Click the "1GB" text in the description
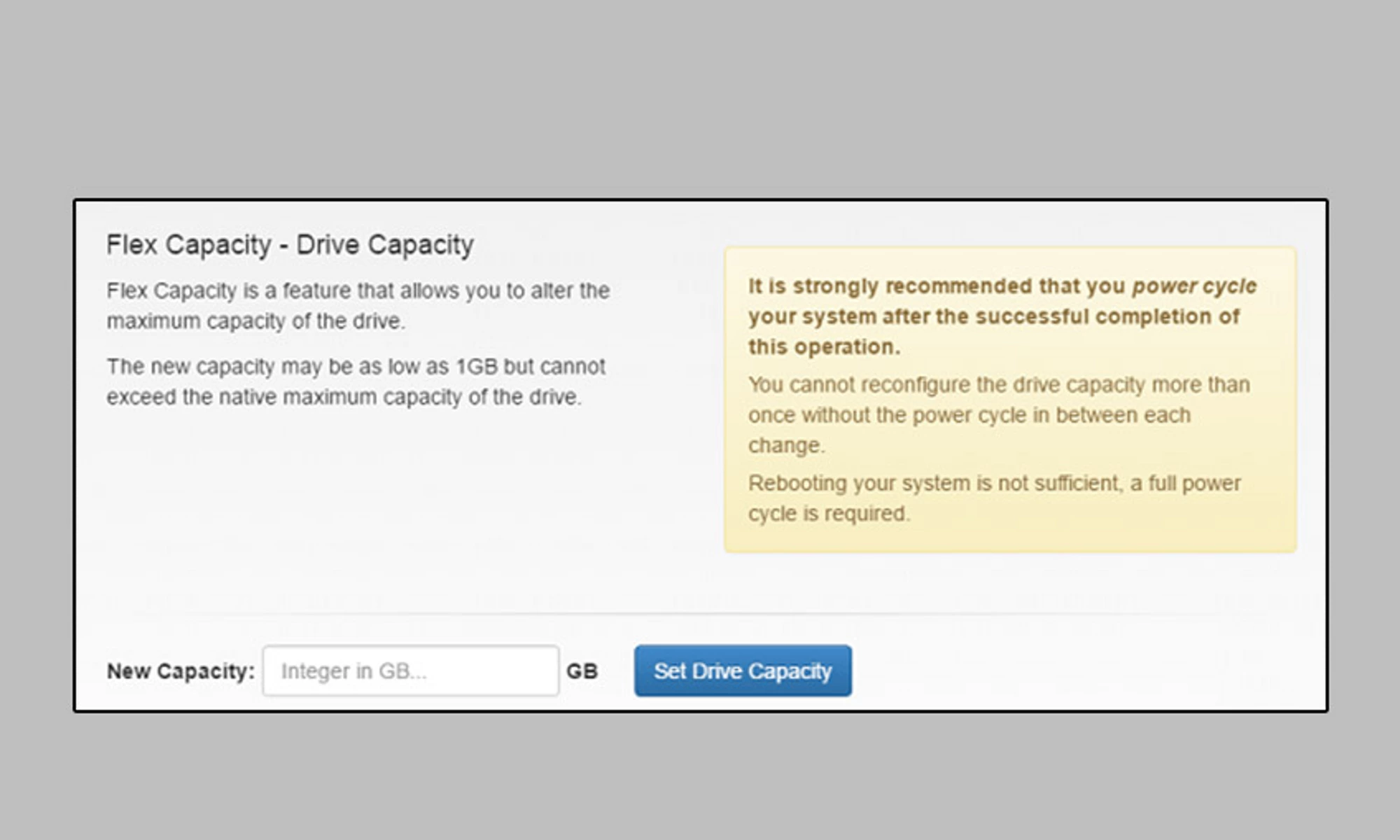Image resolution: width=1400 pixels, height=840 pixels. [x=476, y=367]
